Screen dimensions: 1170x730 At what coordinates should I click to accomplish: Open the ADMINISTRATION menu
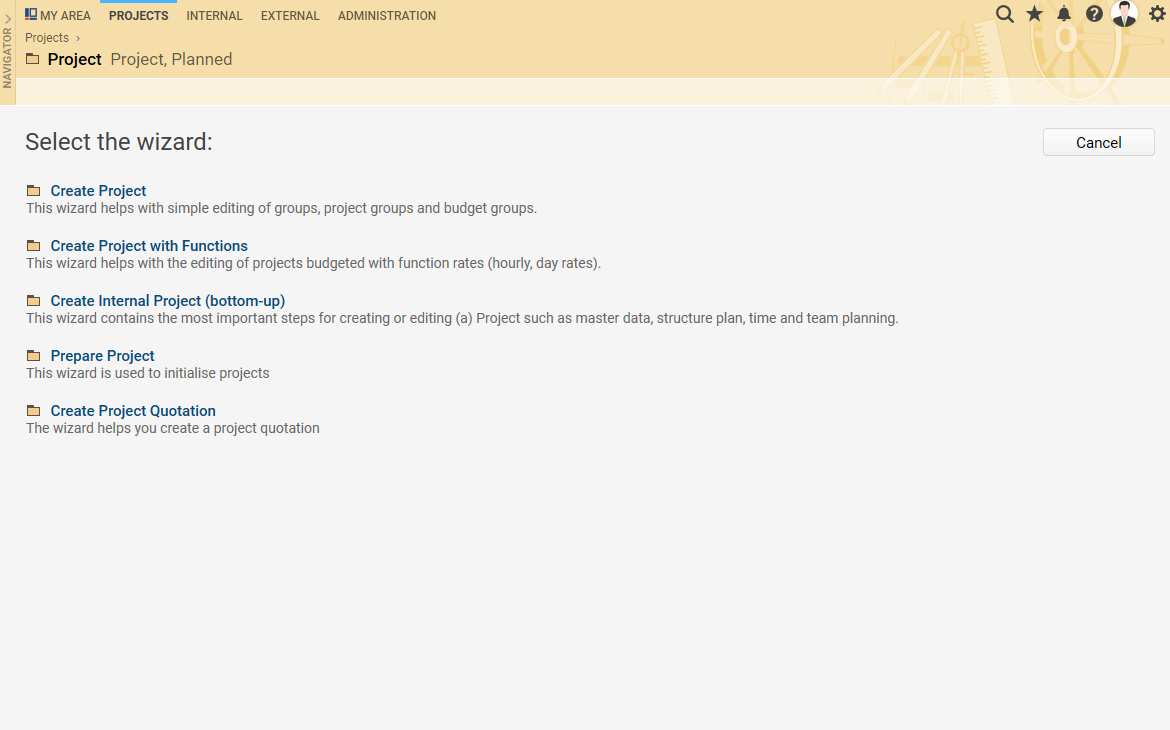pyautogui.click(x=387, y=16)
